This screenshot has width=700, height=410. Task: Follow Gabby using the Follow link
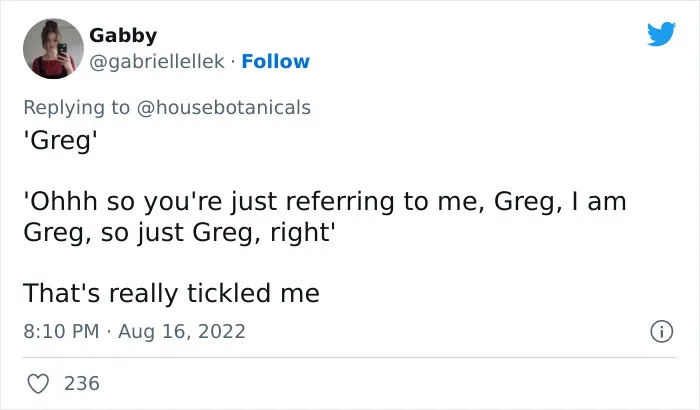(x=275, y=62)
